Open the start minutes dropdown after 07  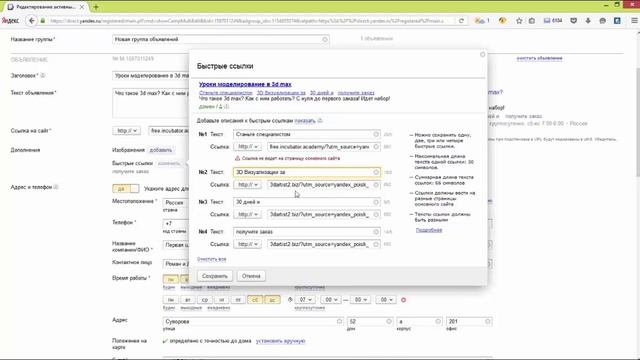pyautogui.click(x=330, y=300)
